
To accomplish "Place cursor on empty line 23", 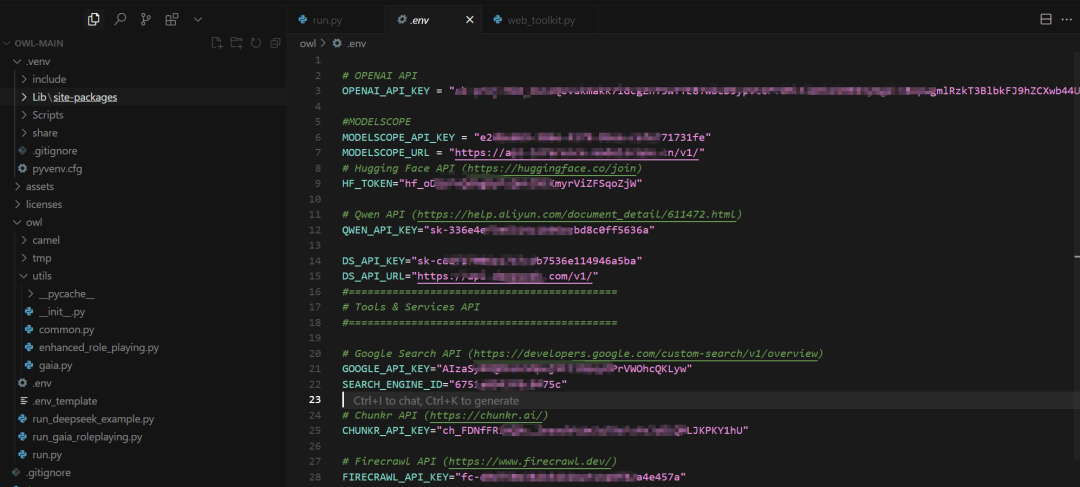I will point(709,400).
